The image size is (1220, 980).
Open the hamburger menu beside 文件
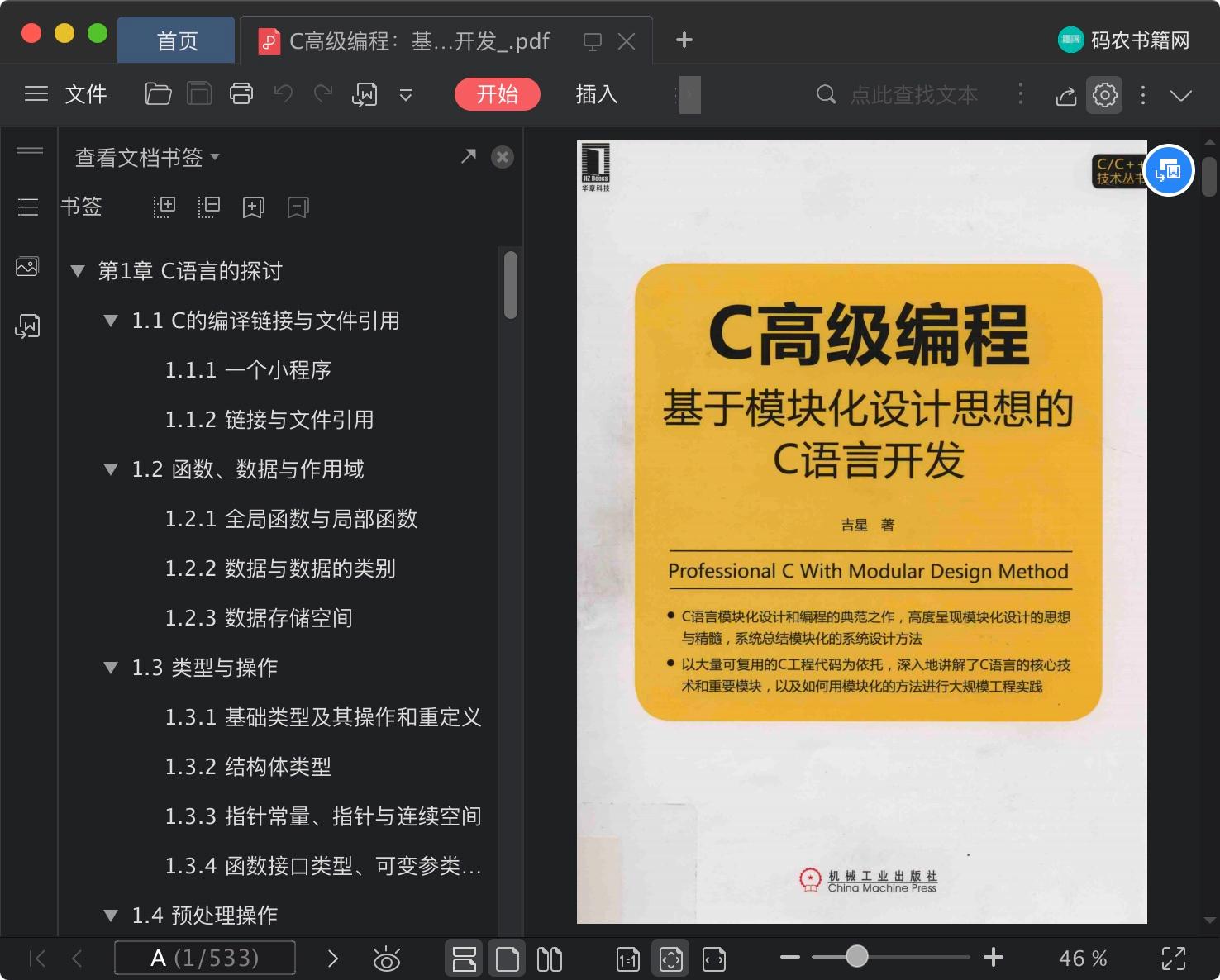click(x=36, y=94)
